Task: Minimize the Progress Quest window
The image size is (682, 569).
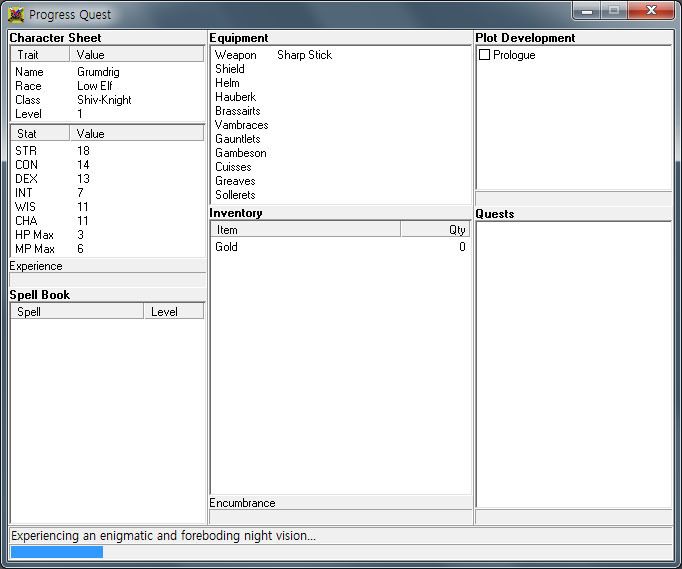Action: coord(587,11)
